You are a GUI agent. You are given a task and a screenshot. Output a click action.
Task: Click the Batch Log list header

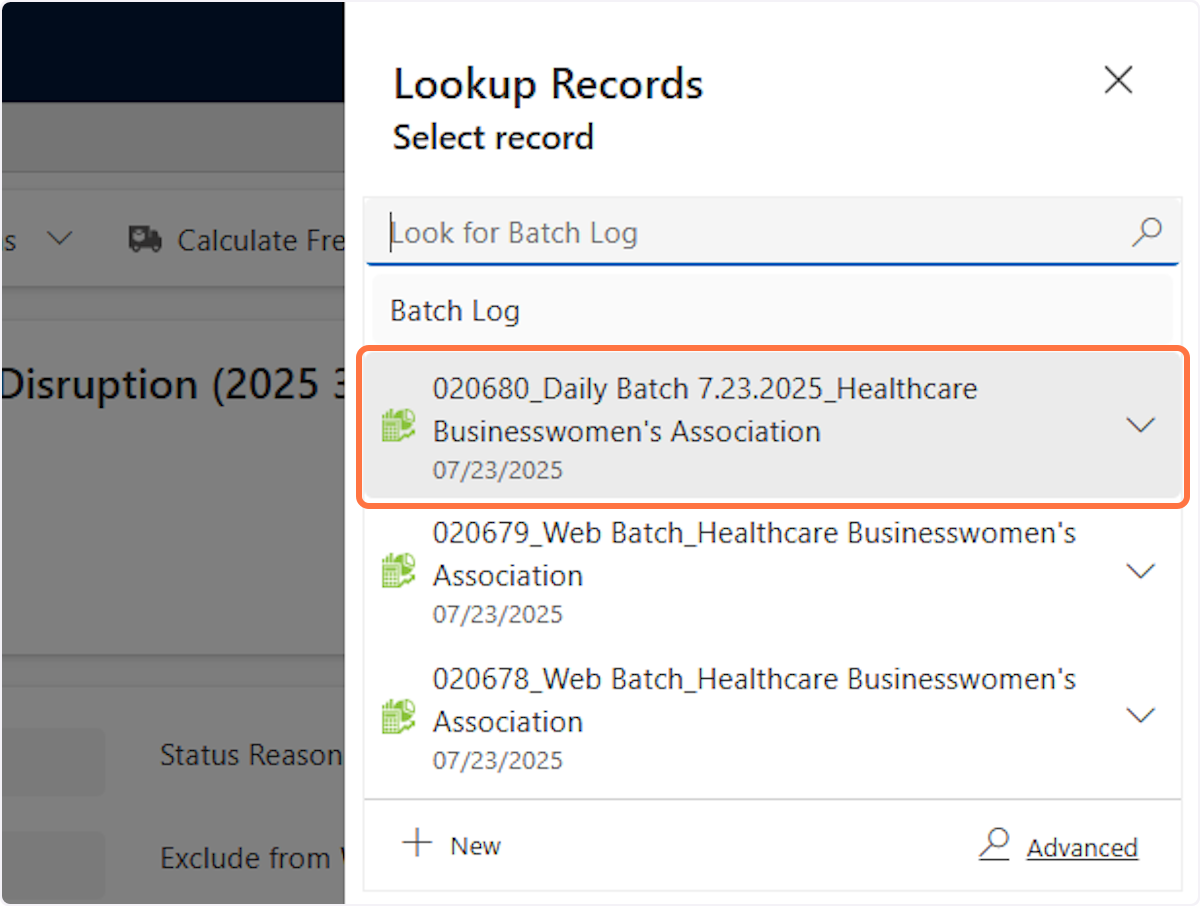tap(455, 311)
